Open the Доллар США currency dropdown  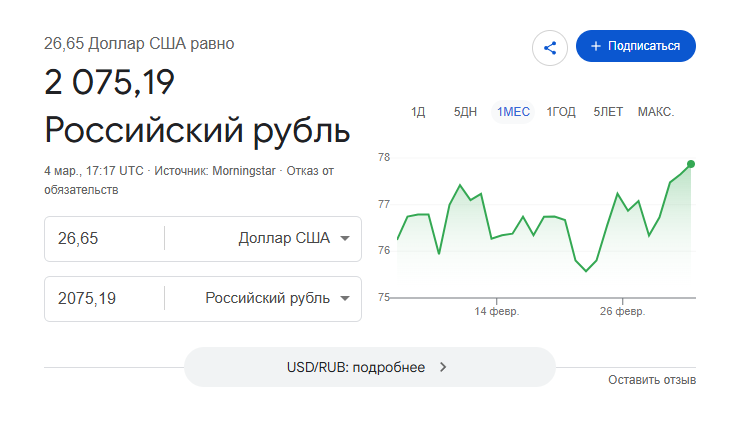coord(344,238)
